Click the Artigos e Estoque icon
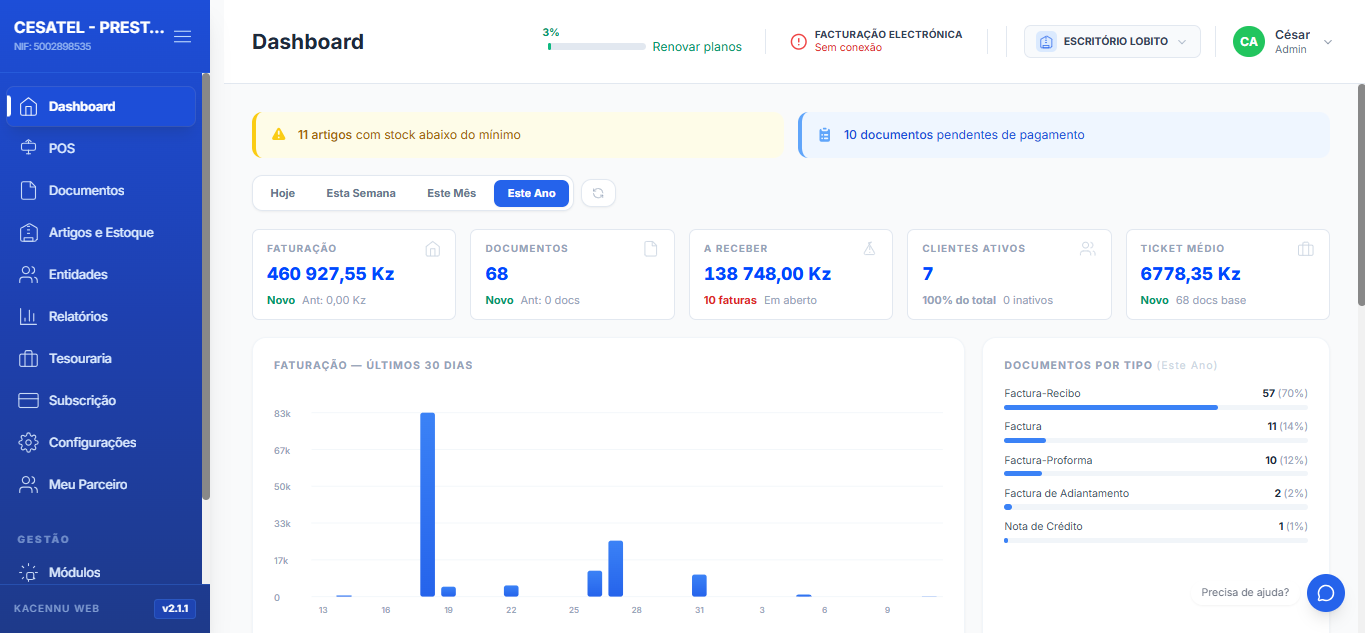The image size is (1365, 633). 29,232
